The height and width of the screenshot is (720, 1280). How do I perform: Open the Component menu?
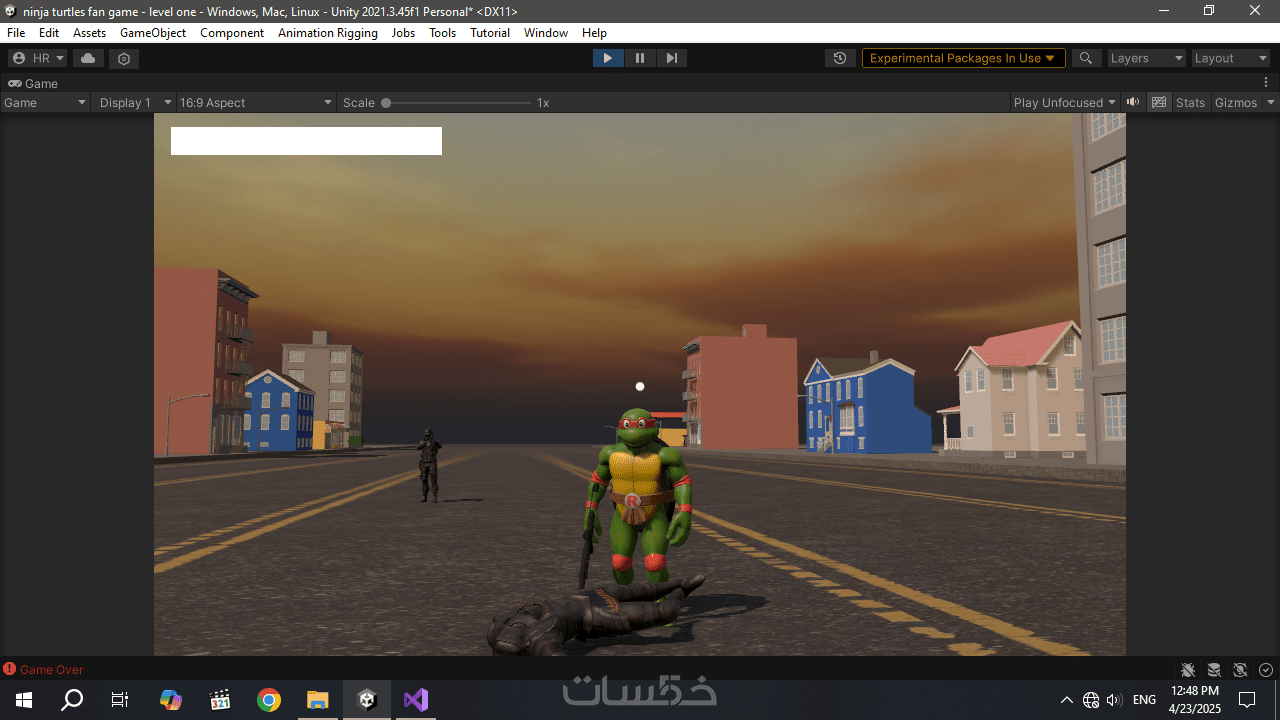pyautogui.click(x=232, y=33)
